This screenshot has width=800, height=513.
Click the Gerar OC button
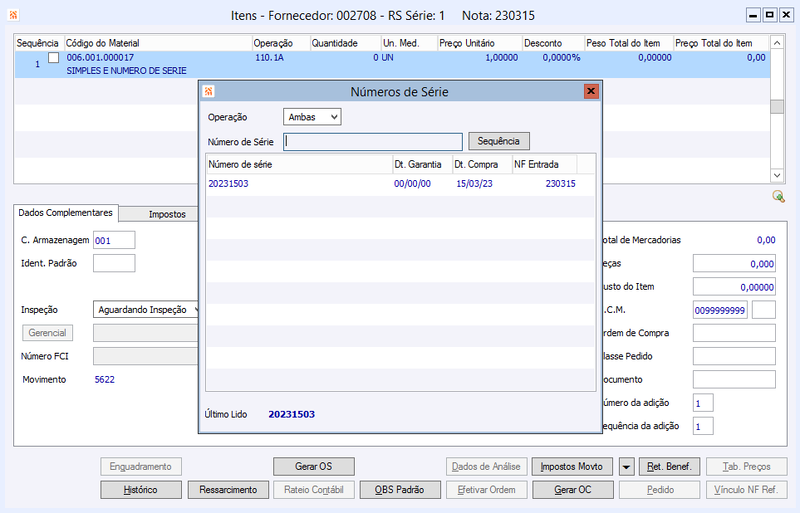point(572,490)
